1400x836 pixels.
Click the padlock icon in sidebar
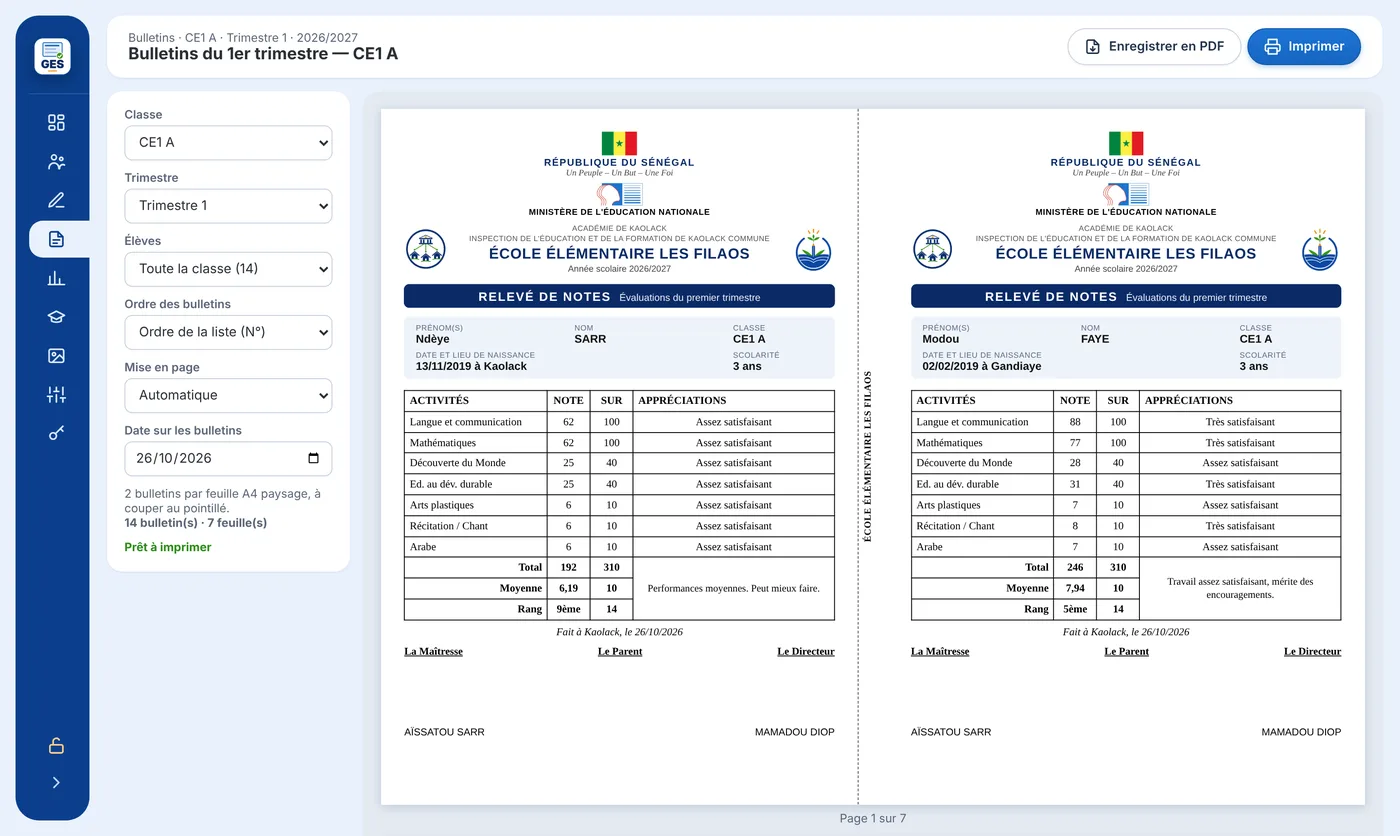click(x=56, y=746)
